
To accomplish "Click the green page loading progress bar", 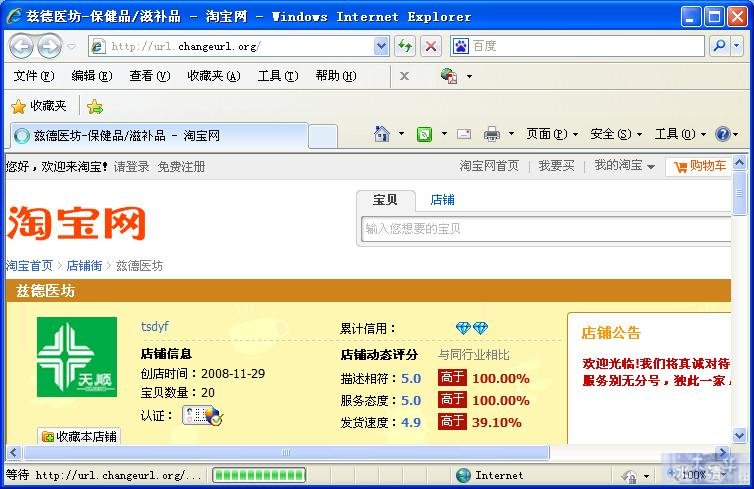I will point(259,476).
